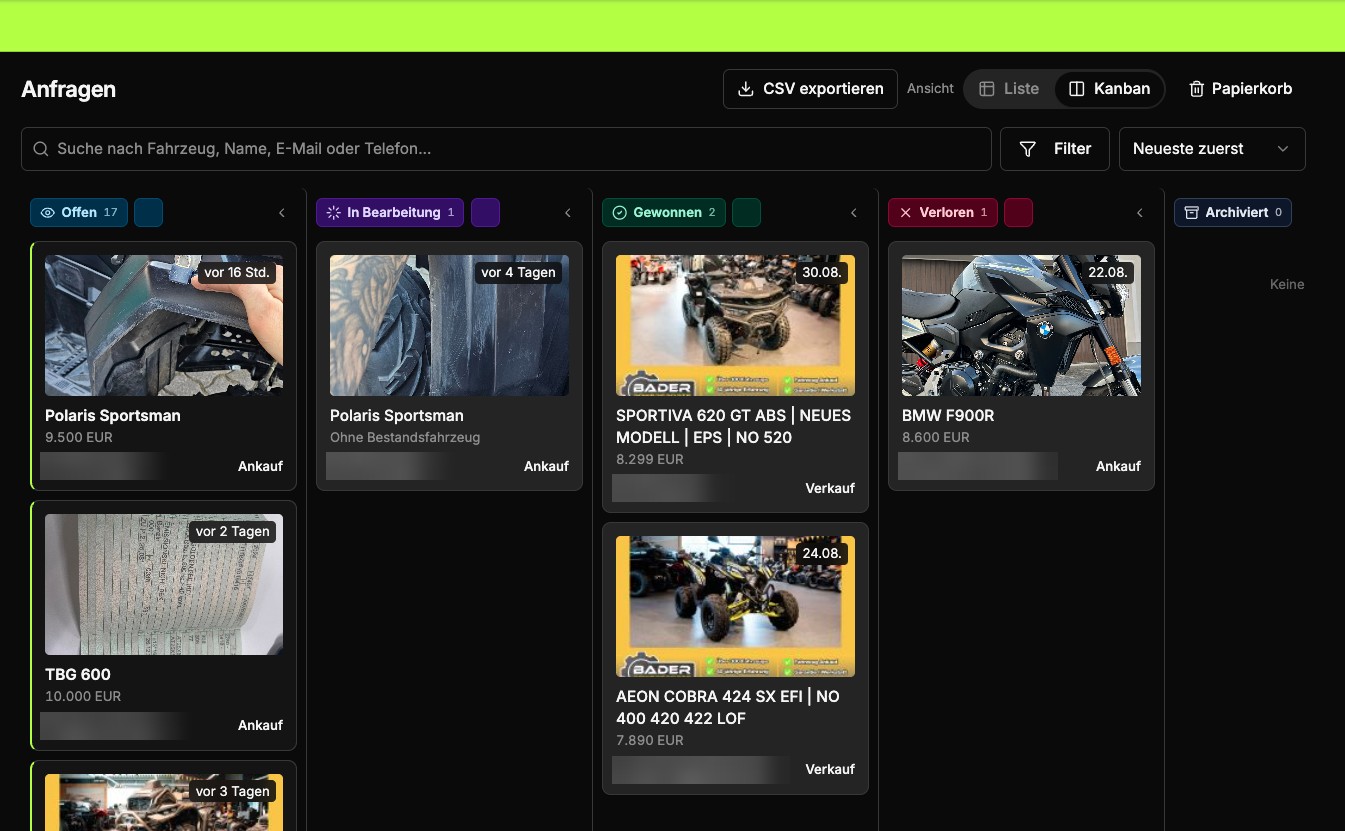The height and width of the screenshot is (831, 1345).
Task: Collapse the In Bearbeitung column chevron
Action: coord(568,213)
